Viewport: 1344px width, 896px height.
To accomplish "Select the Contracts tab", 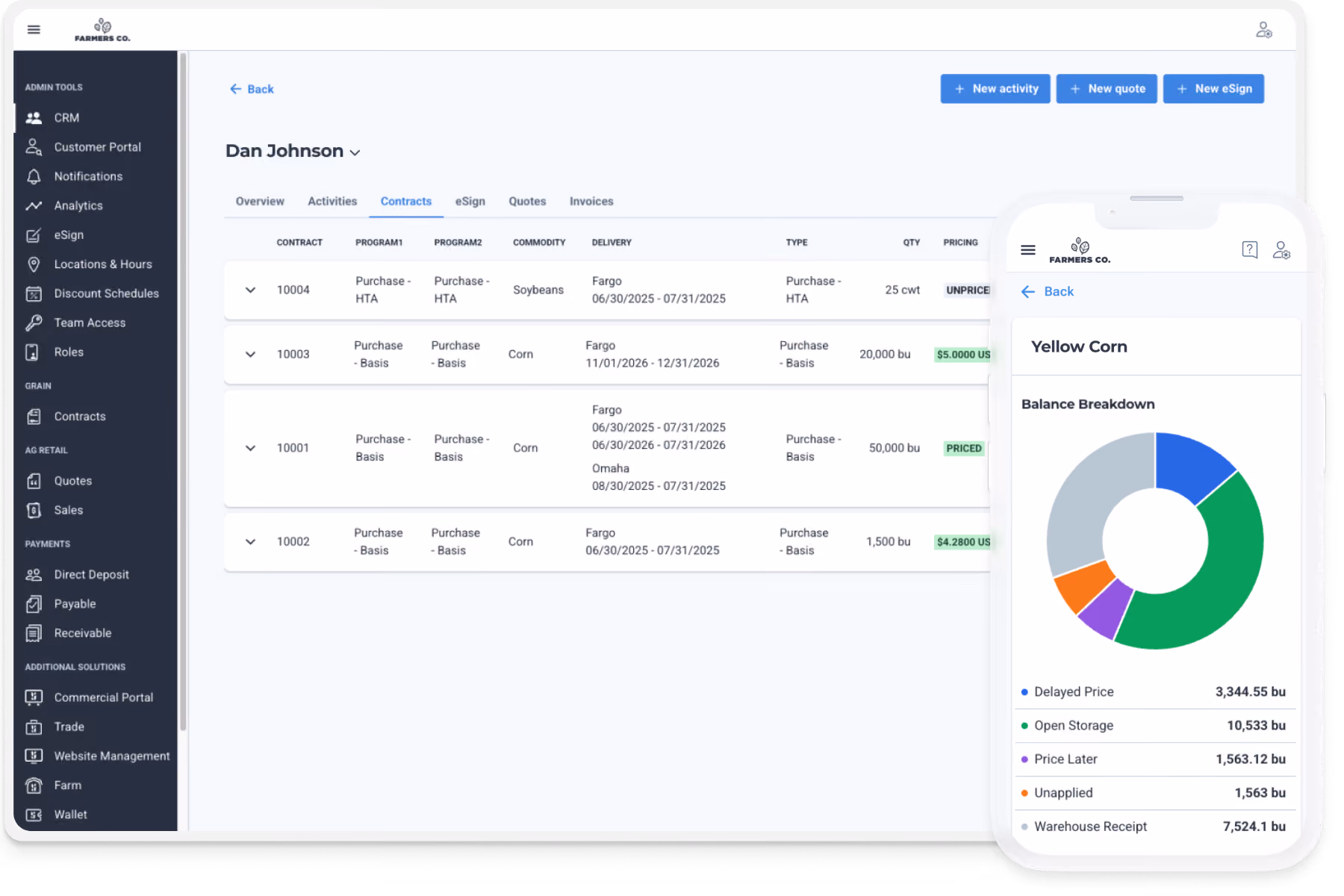I will pos(406,202).
